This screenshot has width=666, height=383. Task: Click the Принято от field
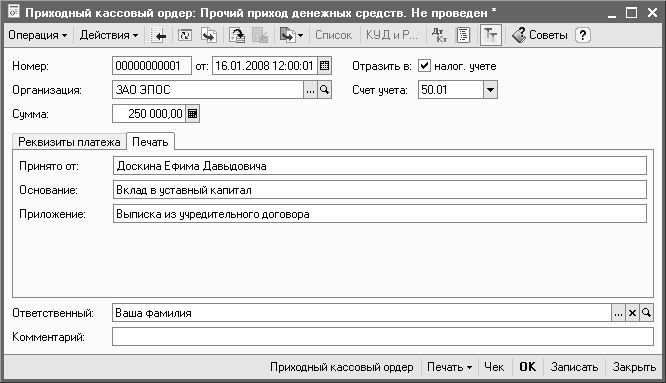(380, 166)
